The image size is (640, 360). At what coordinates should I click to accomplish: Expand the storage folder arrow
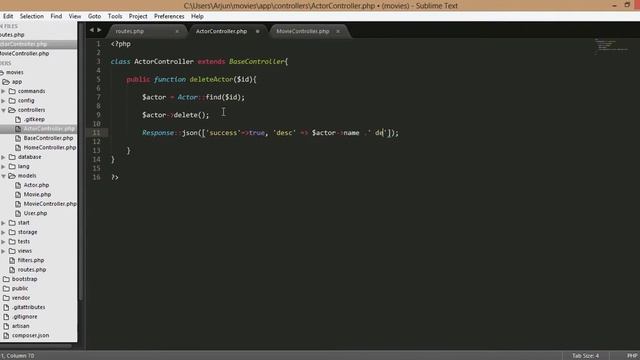point(3,232)
